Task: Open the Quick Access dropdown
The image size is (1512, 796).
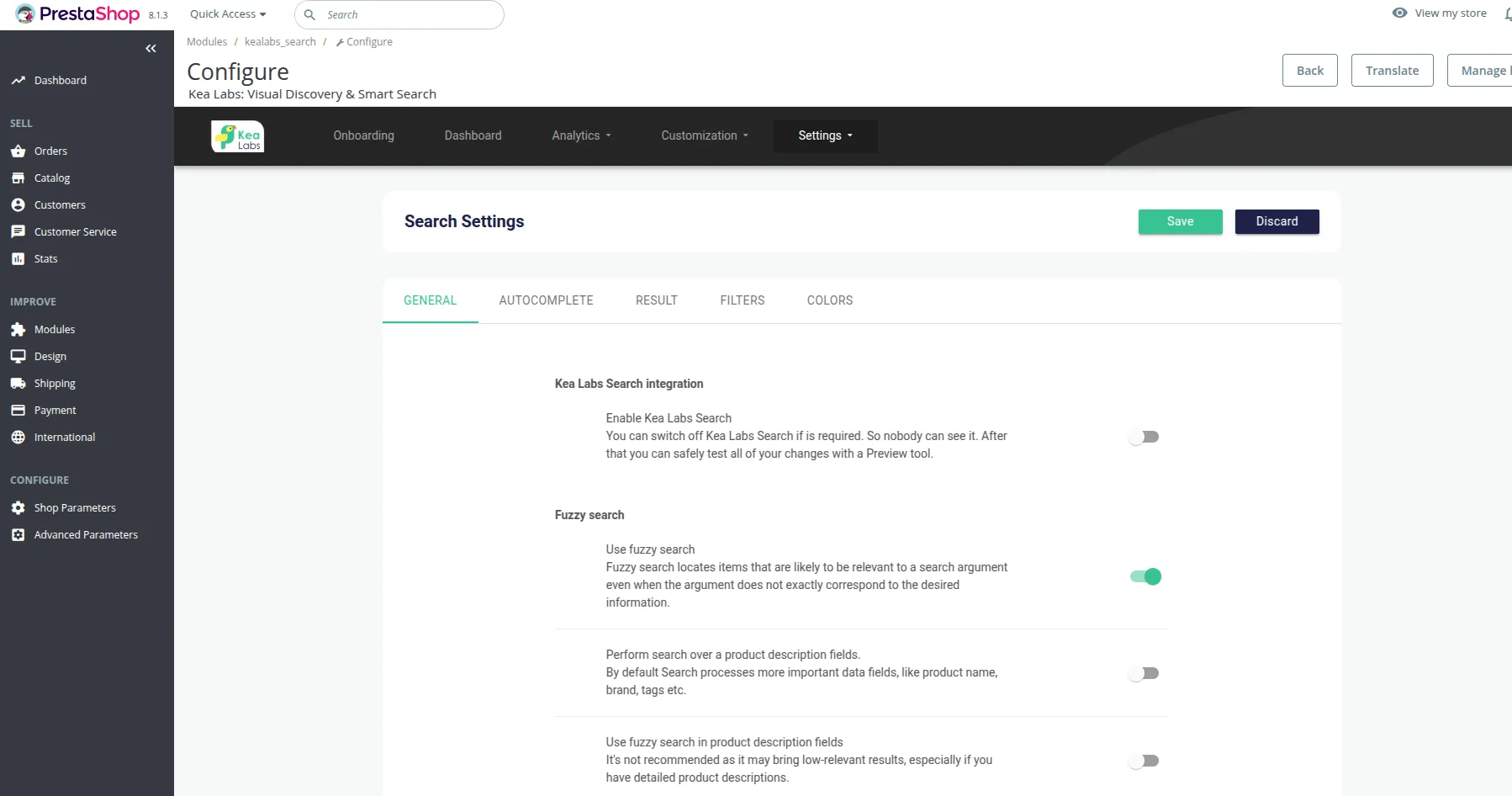Action: pos(225,13)
